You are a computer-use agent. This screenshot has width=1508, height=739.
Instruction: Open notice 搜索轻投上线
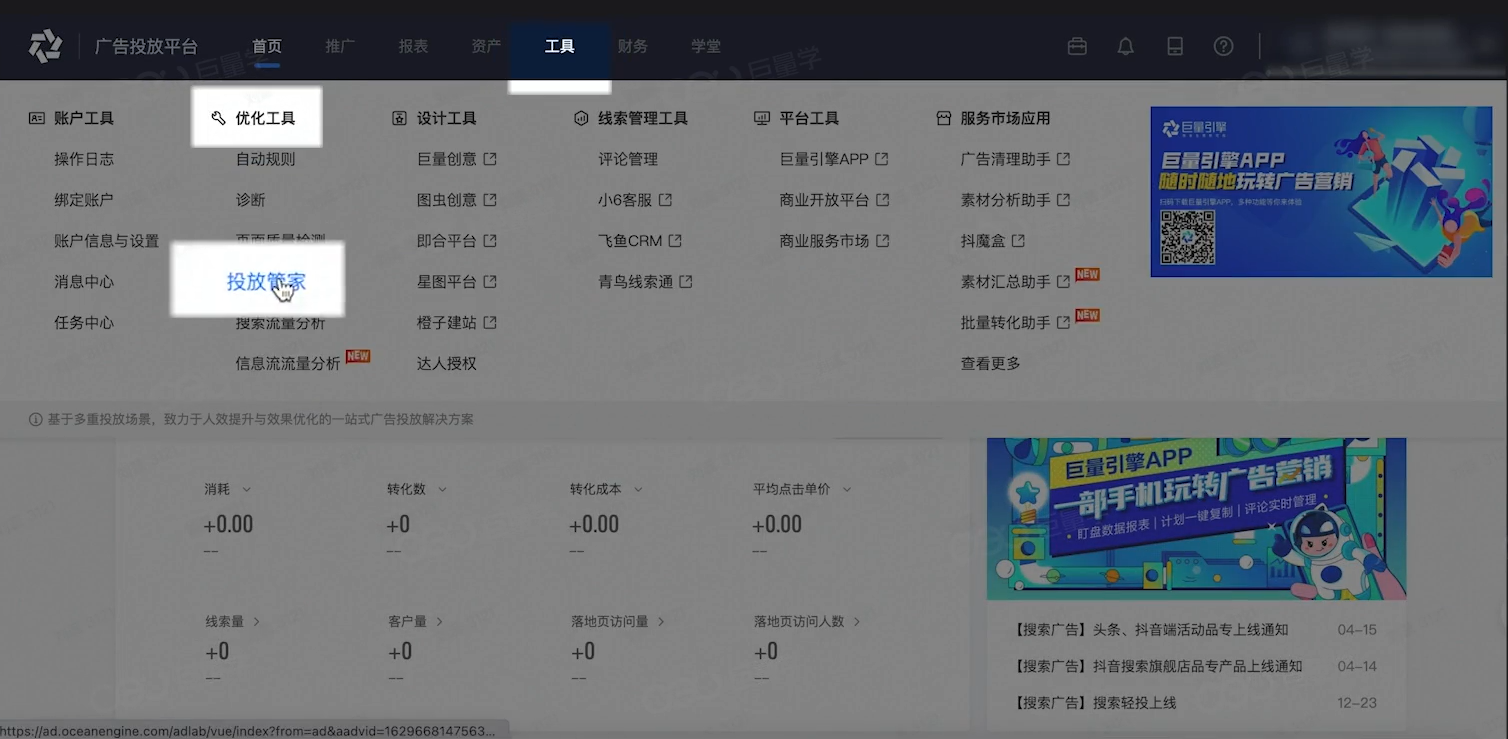click(1095, 703)
